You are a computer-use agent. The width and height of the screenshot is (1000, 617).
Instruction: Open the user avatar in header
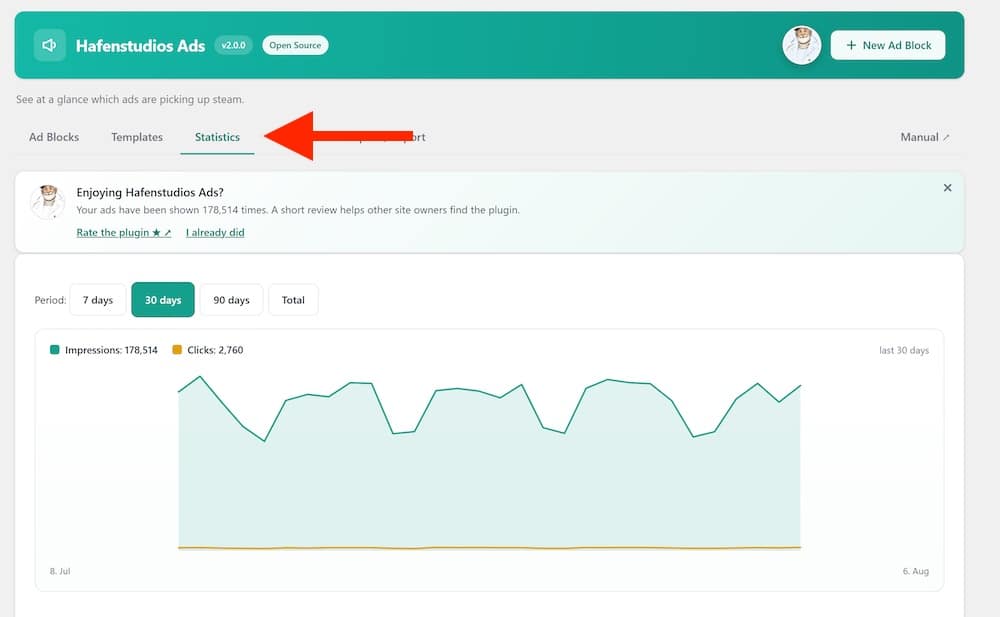coord(801,45)
